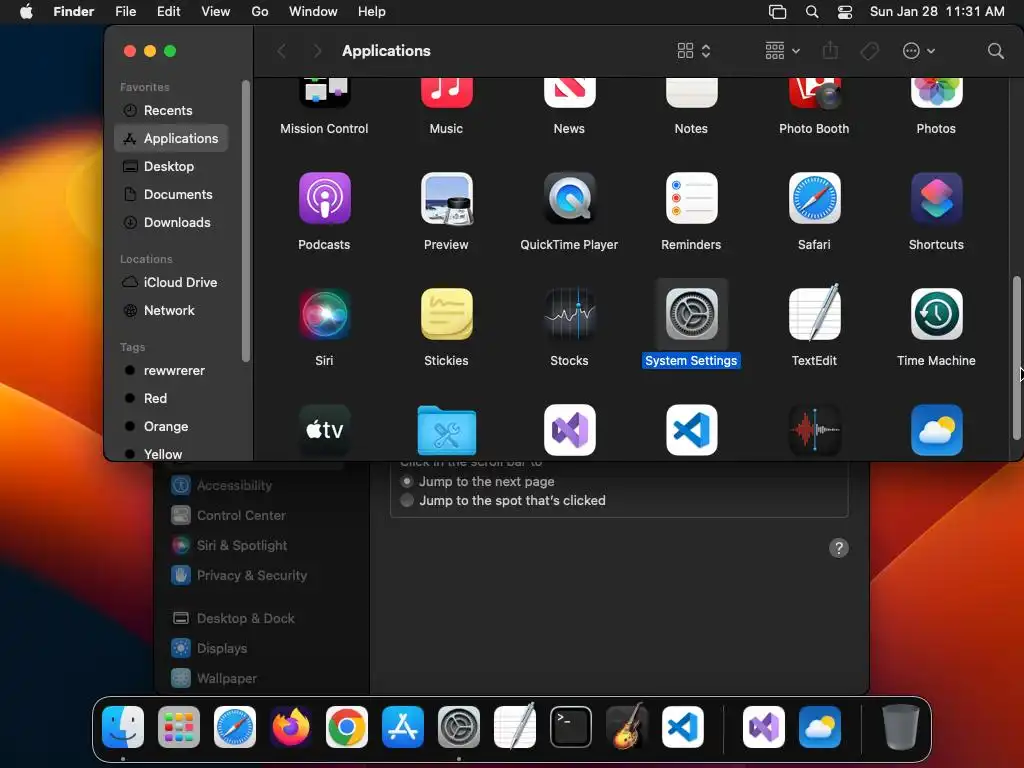Go to Documents in sidebar
The image size is (1024, 768).
[171, 195]
